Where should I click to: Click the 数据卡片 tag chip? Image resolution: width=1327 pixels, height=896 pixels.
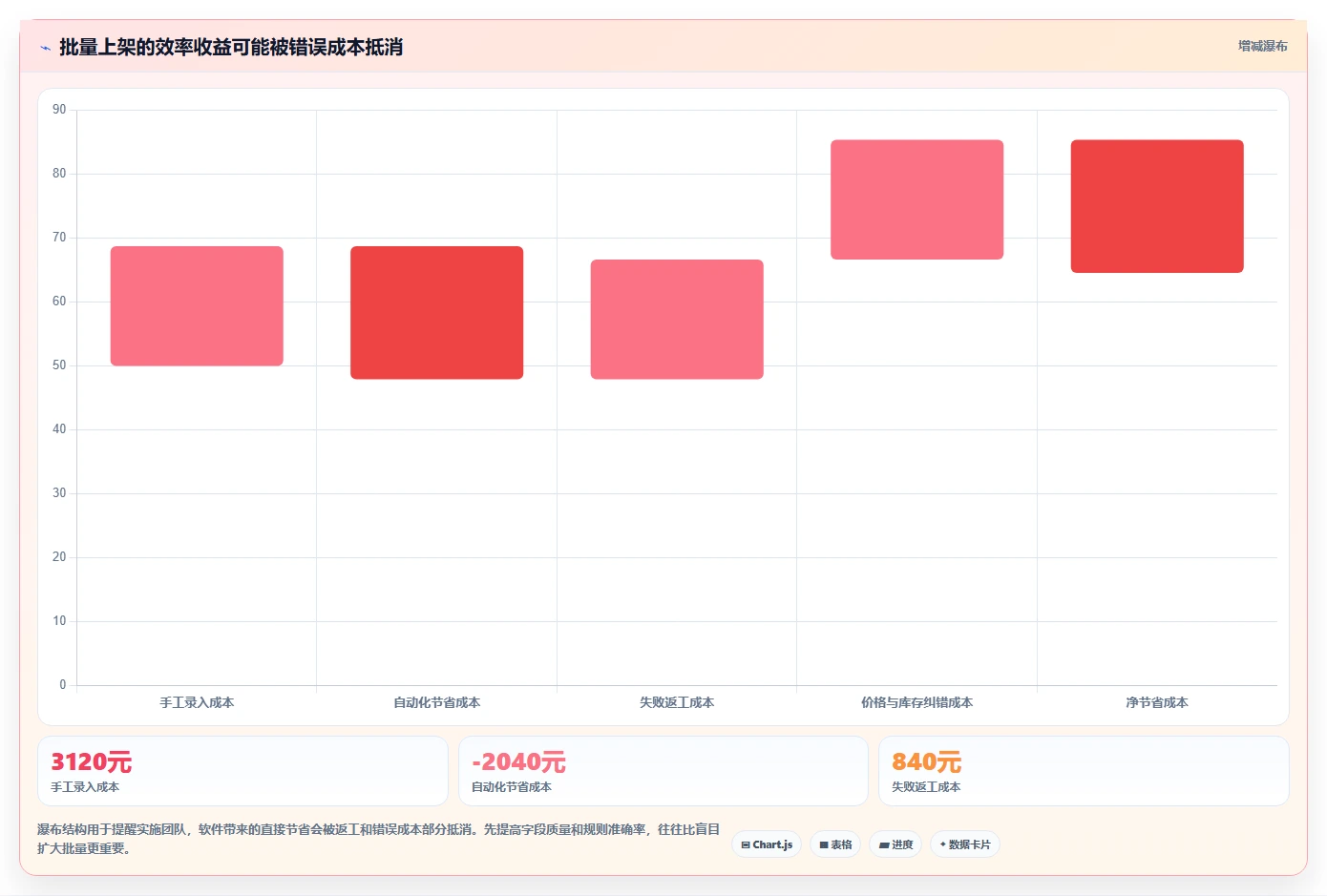pos(965,844)
